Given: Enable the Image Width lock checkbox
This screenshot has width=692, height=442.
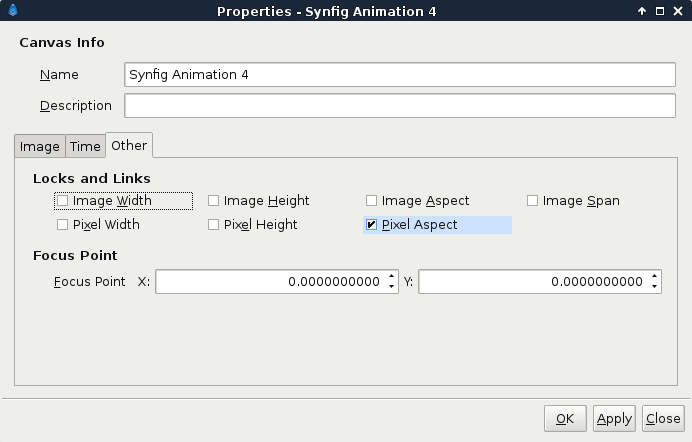Looking at the screenshot, I should 62,201.
